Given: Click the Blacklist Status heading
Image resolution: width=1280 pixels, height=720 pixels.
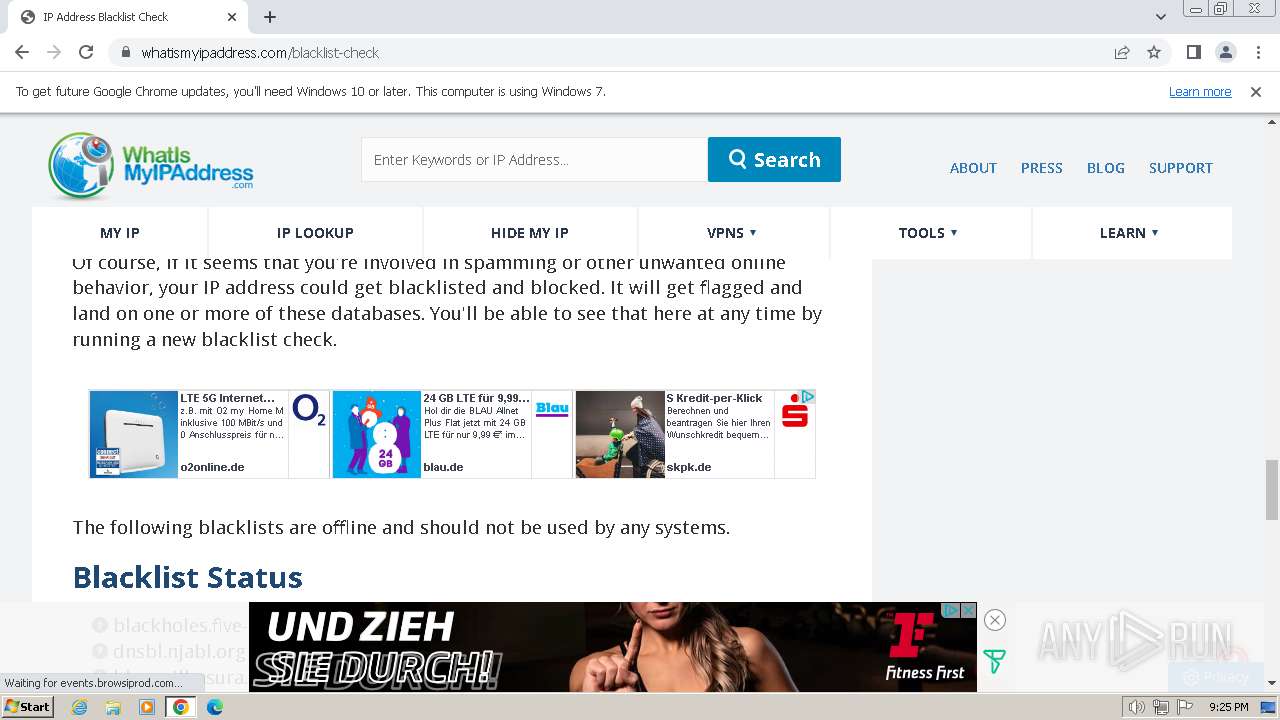Looking at the screenshot, I should (187, 578).
